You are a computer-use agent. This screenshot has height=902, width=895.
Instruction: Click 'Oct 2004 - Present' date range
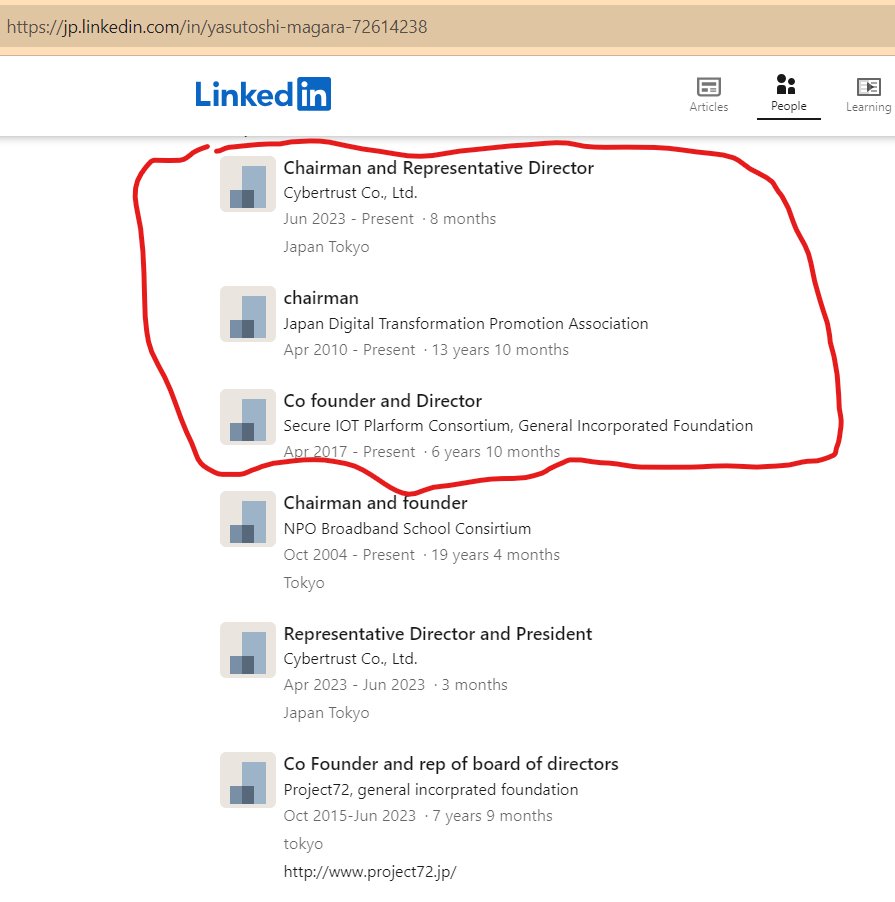[x=349, y=555]
